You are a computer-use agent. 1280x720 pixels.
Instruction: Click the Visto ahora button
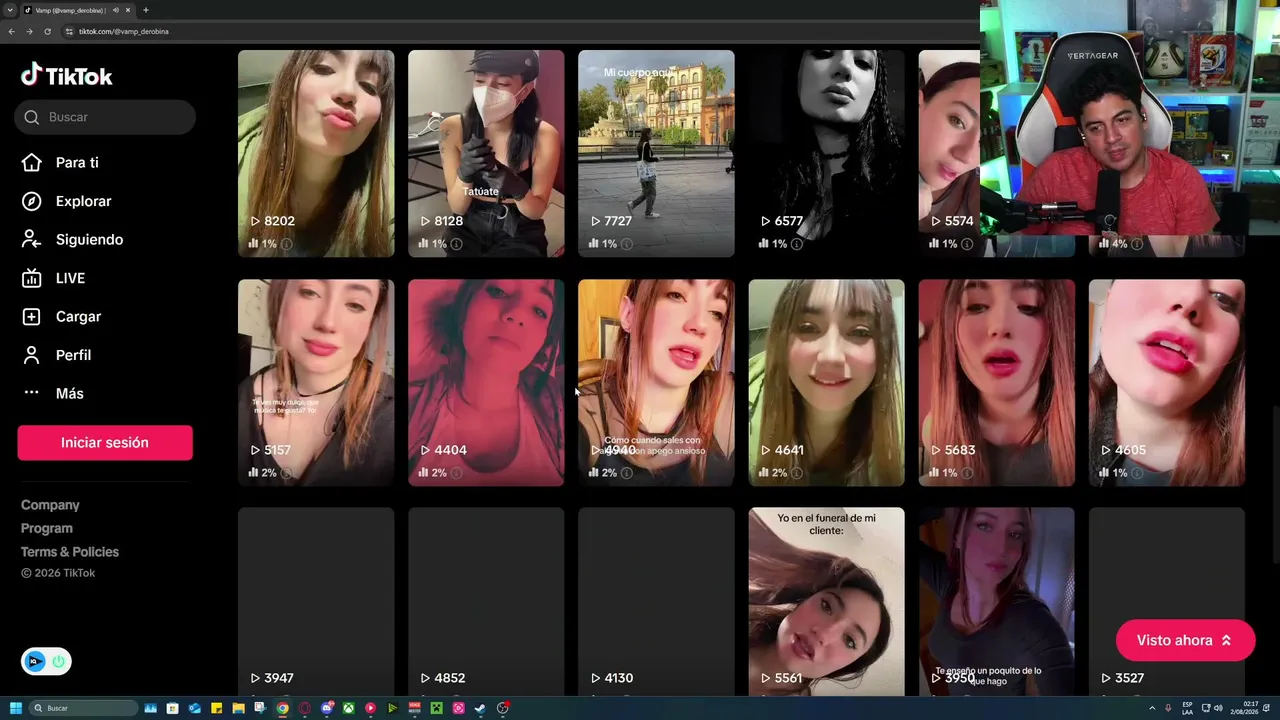(1185, 640)
